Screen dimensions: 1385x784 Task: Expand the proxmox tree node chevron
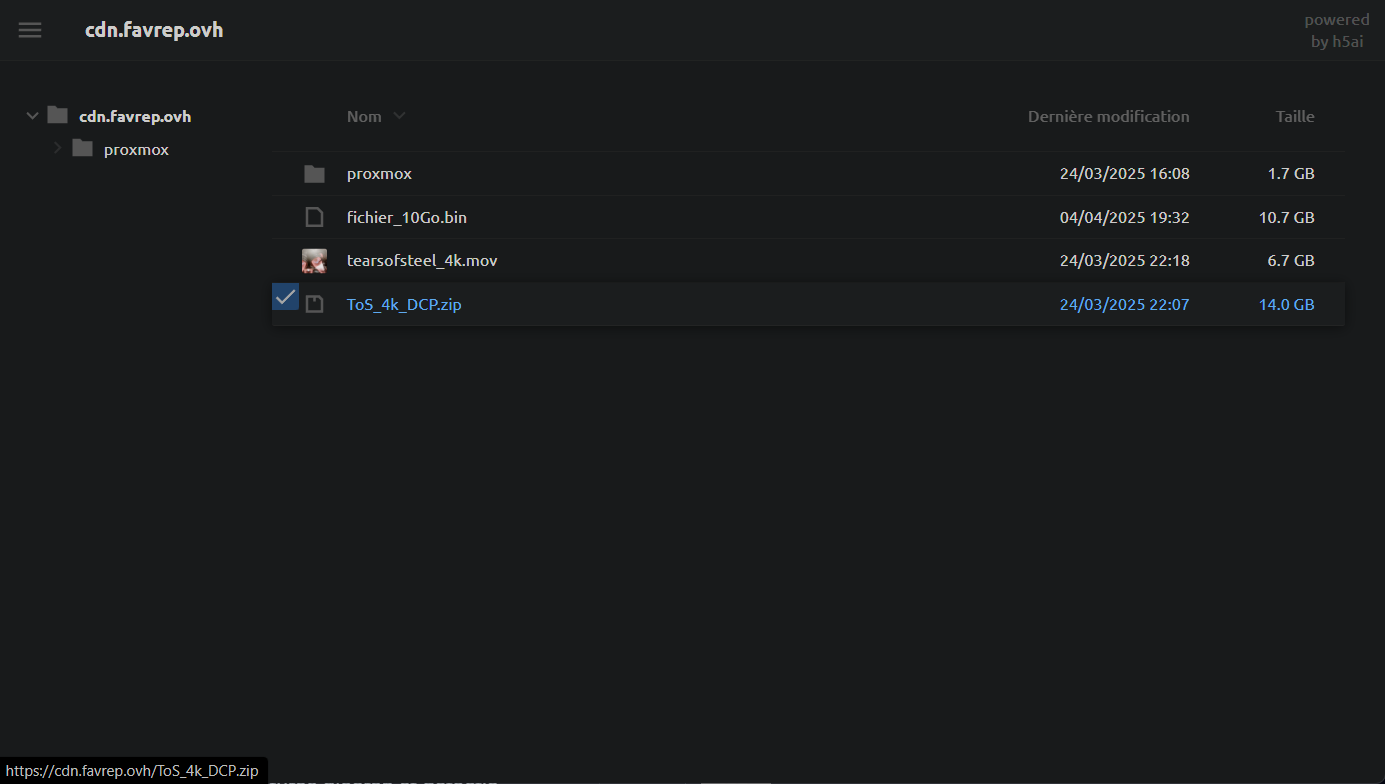pyautogui.click(x=57, y=149)
